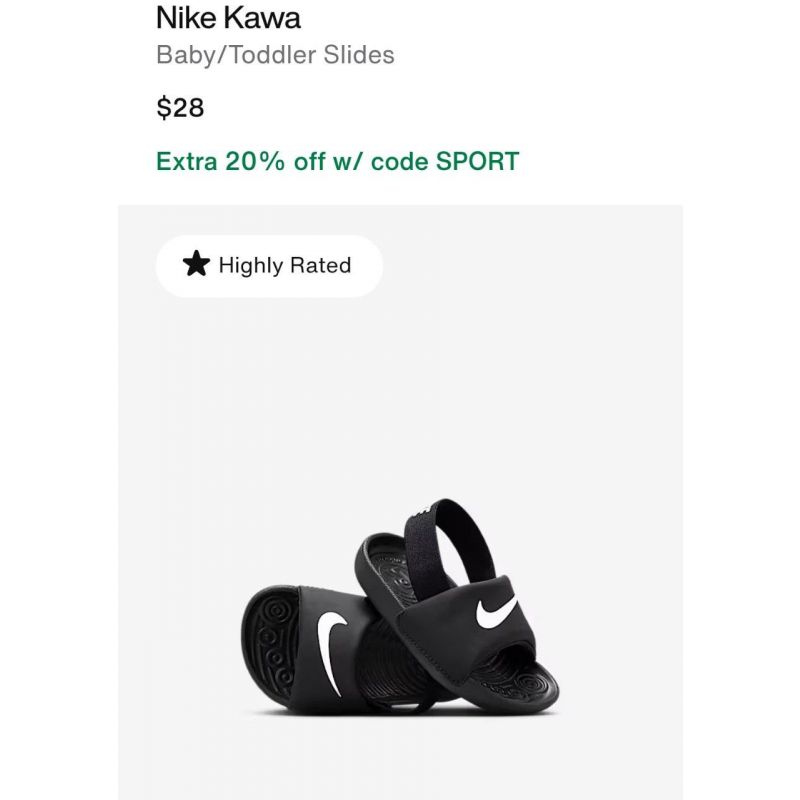Click the $28 price
800x800 pixels.
180,108
